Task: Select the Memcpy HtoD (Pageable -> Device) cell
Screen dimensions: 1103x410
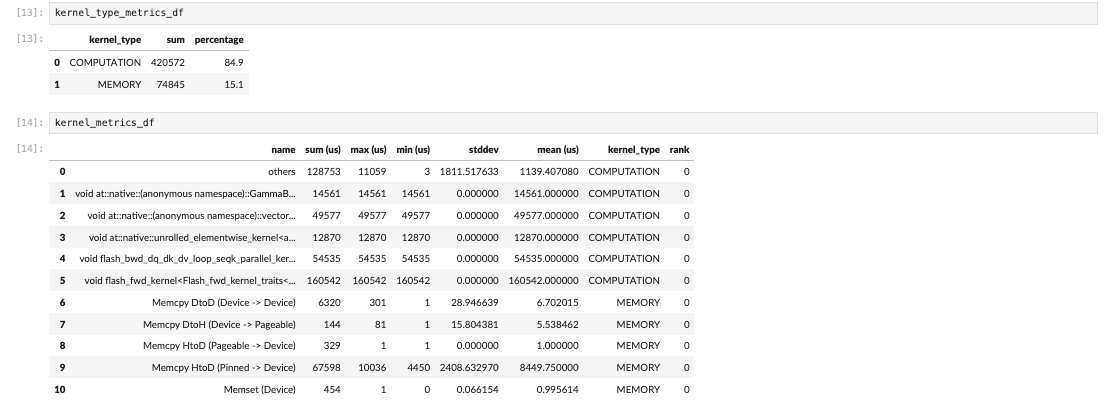Action: click(x=219, y=346)
